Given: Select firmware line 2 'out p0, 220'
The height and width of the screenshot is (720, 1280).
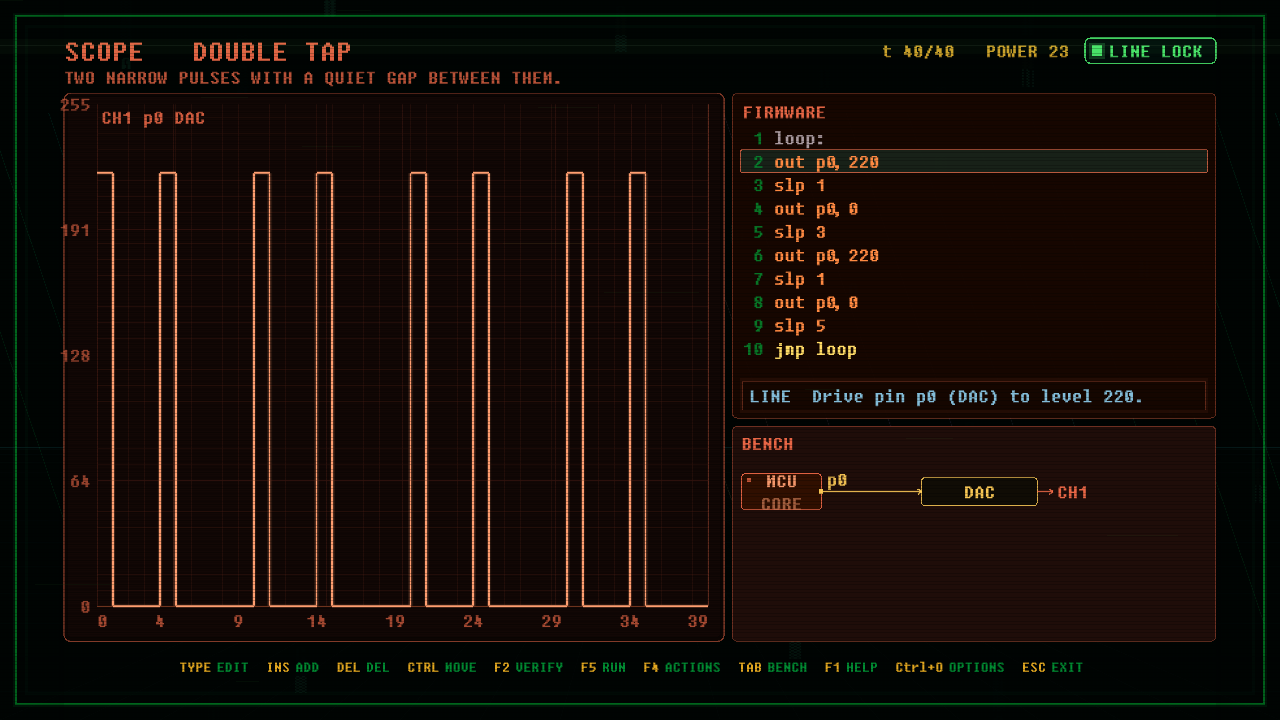Looking at the screenshot, I should tap(974, 162).
